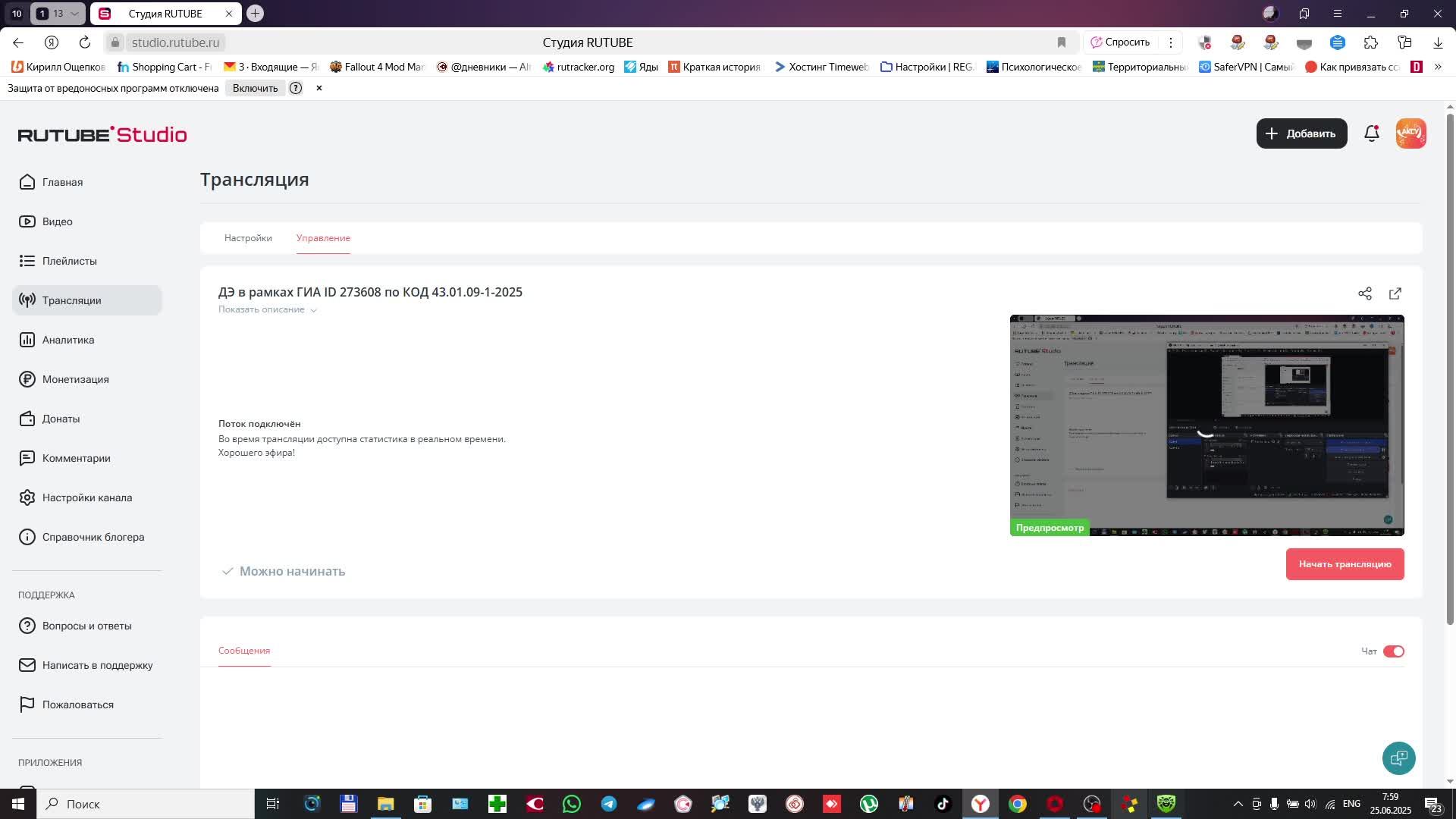
Task: Click the share icon for the broadcast
Action: 1364,293
